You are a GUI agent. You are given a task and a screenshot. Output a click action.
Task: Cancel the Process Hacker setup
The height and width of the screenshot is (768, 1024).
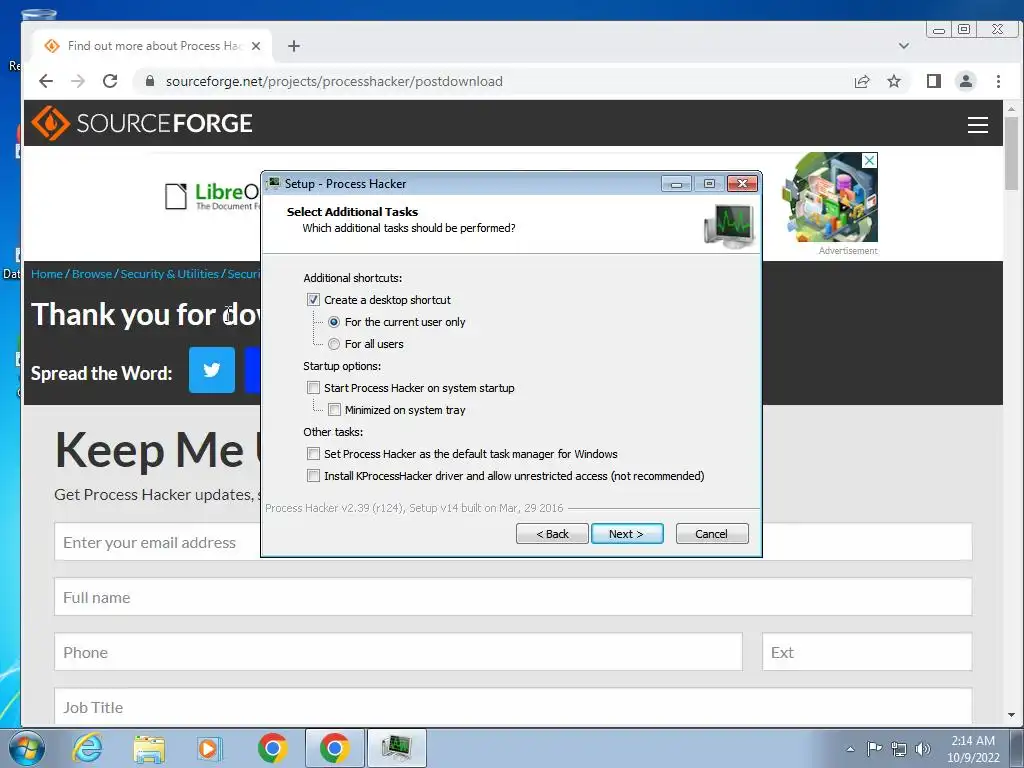[712, 534]
